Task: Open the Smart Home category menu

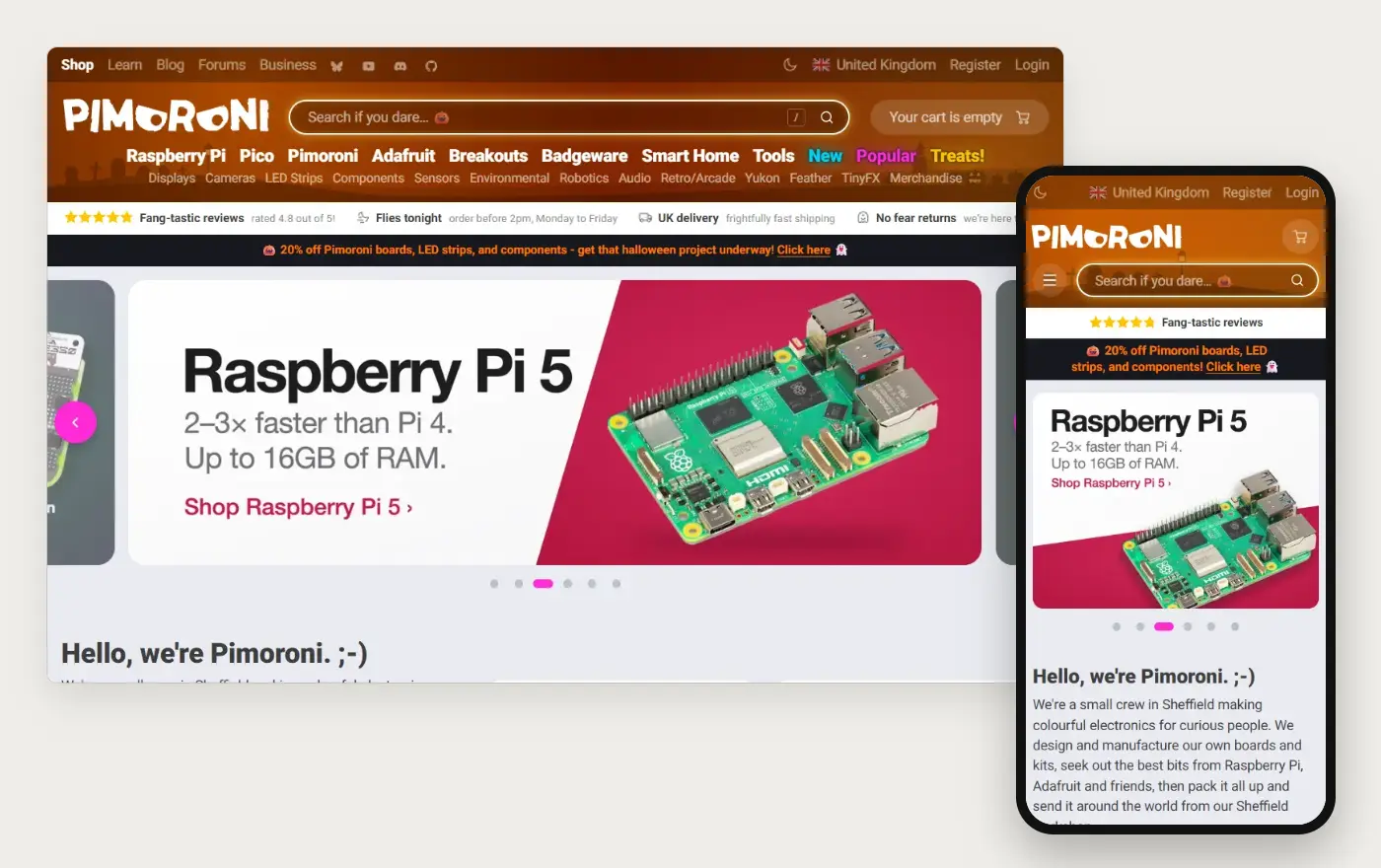Action: [690, 156]
